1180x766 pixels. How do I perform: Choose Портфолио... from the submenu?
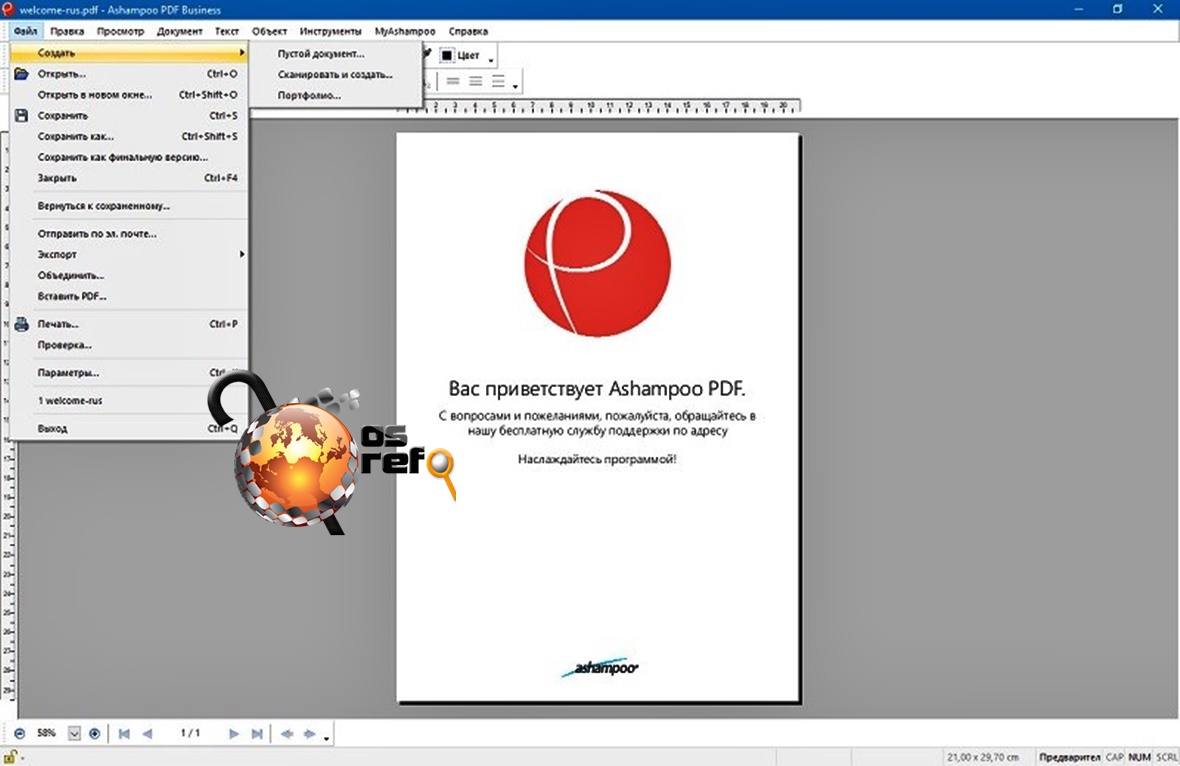[x=336, y=96]
